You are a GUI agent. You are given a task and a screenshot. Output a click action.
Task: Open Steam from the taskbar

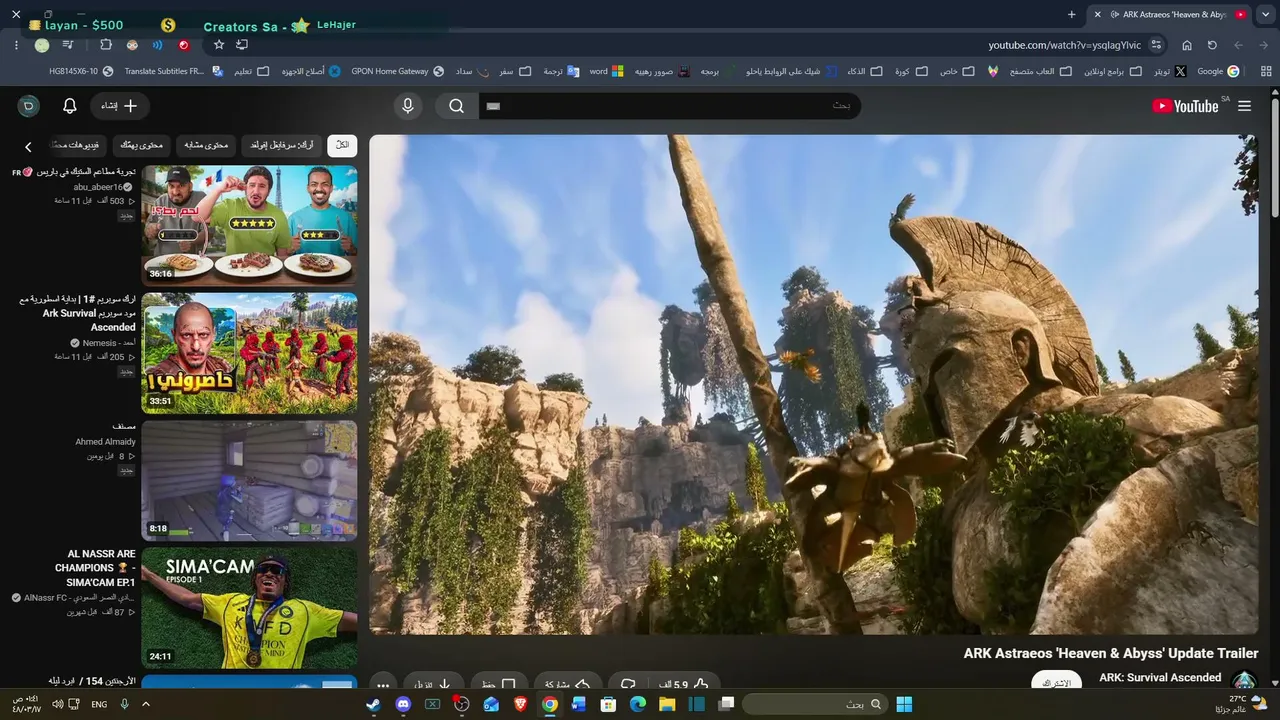point(373,704)
